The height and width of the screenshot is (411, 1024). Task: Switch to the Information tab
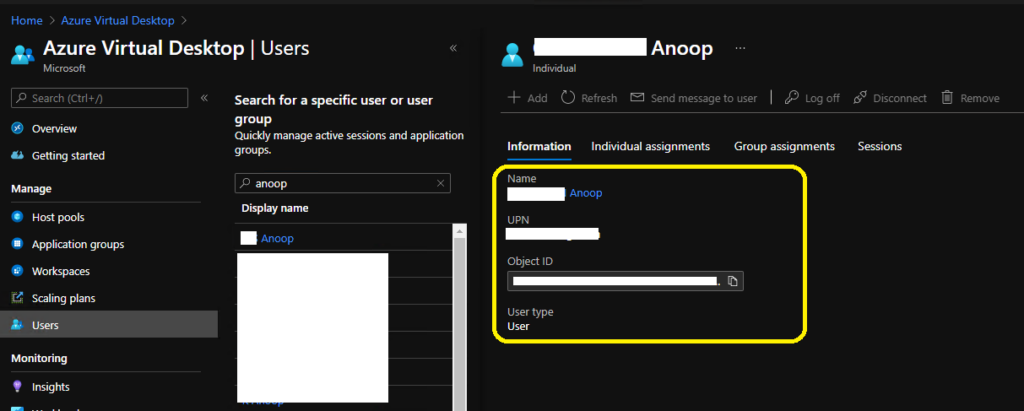(x=539, y=146)
